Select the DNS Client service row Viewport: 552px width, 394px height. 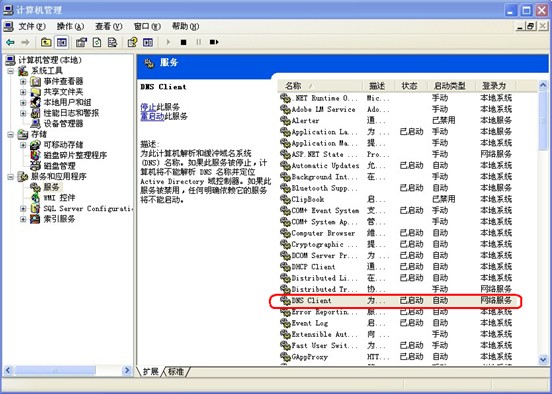coord(396,301)
